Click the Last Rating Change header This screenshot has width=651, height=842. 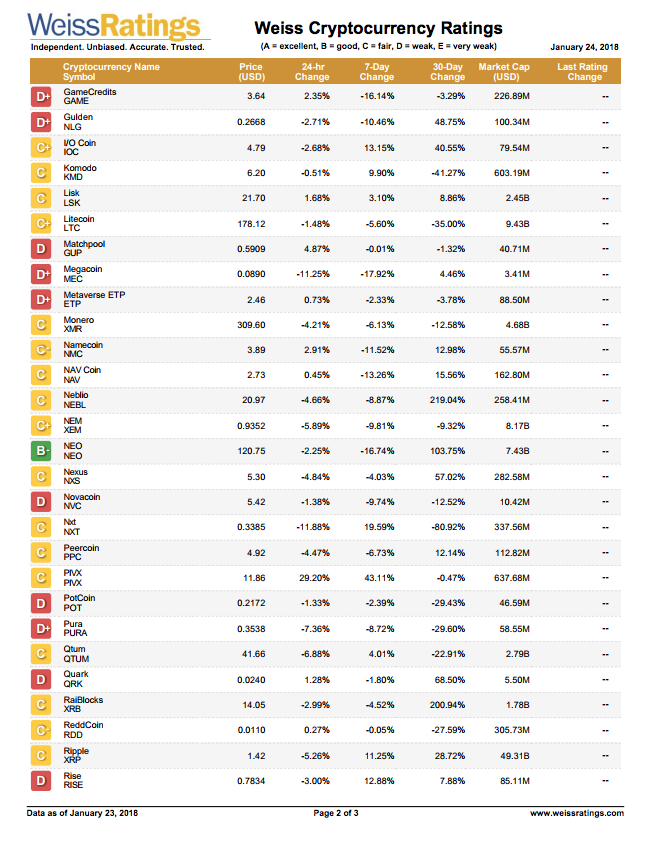[582, 72]
